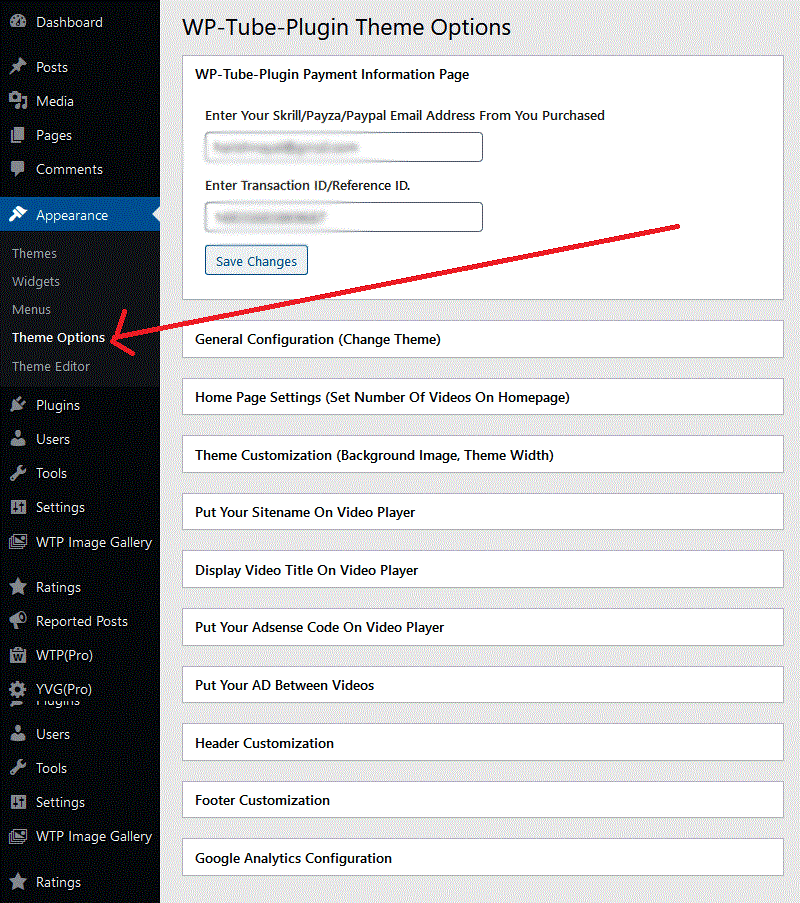Expand the General Configuration section
The width and height of the screenshot is (800, 903).
point(482,338)
